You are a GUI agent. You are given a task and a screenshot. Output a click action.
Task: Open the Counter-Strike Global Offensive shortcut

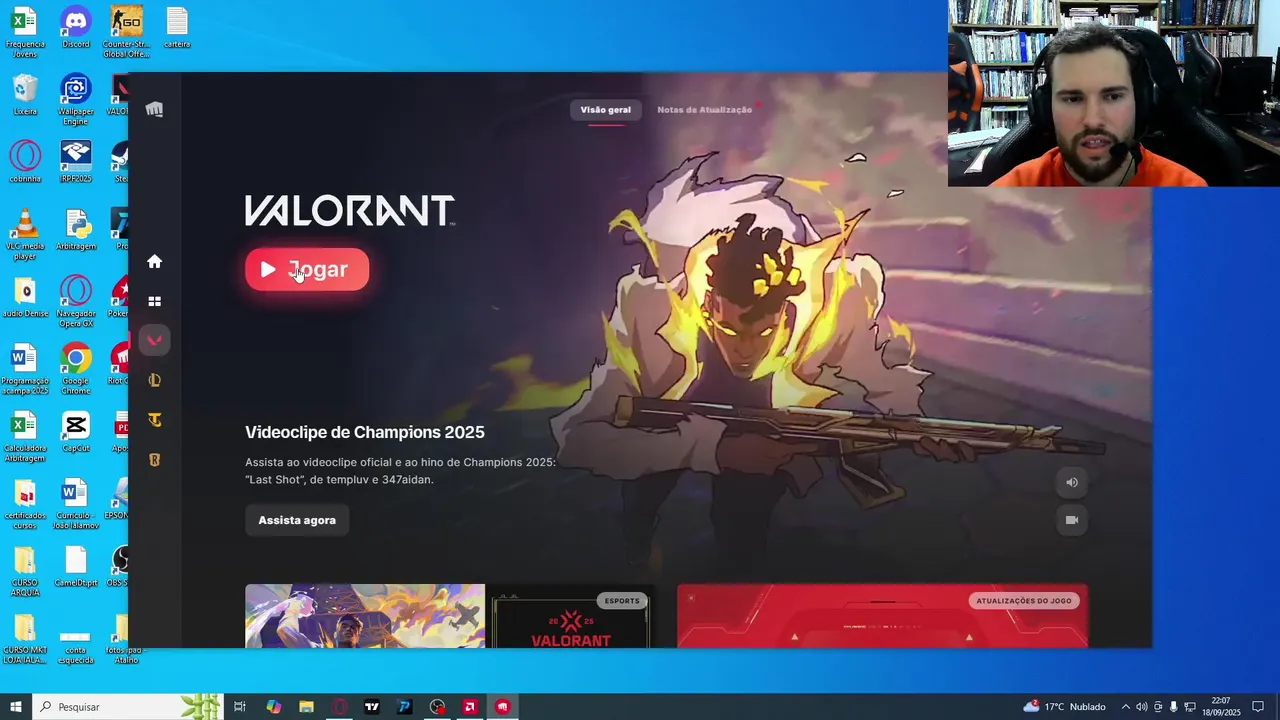[126, 32]
